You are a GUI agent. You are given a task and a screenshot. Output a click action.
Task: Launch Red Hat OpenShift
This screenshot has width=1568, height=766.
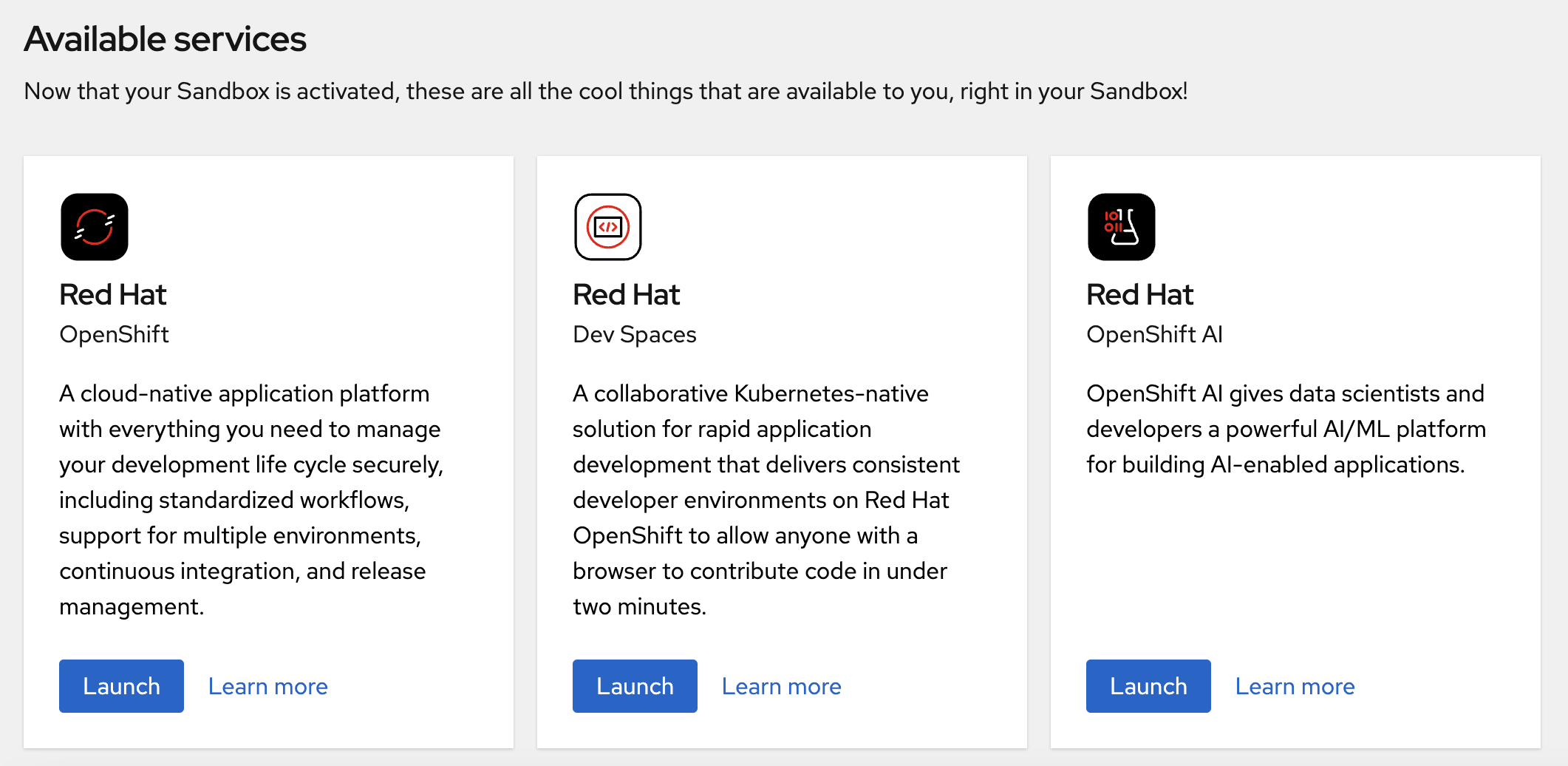[121, 686]
